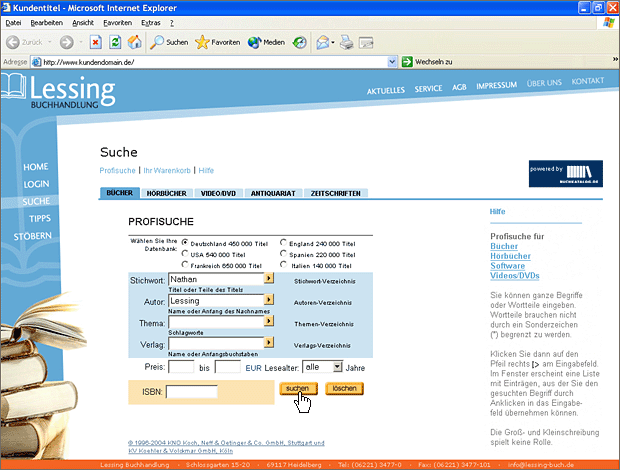
Task: Switch to the ZEITSCHRIFTEN tab
Action: tap(336, 193)
